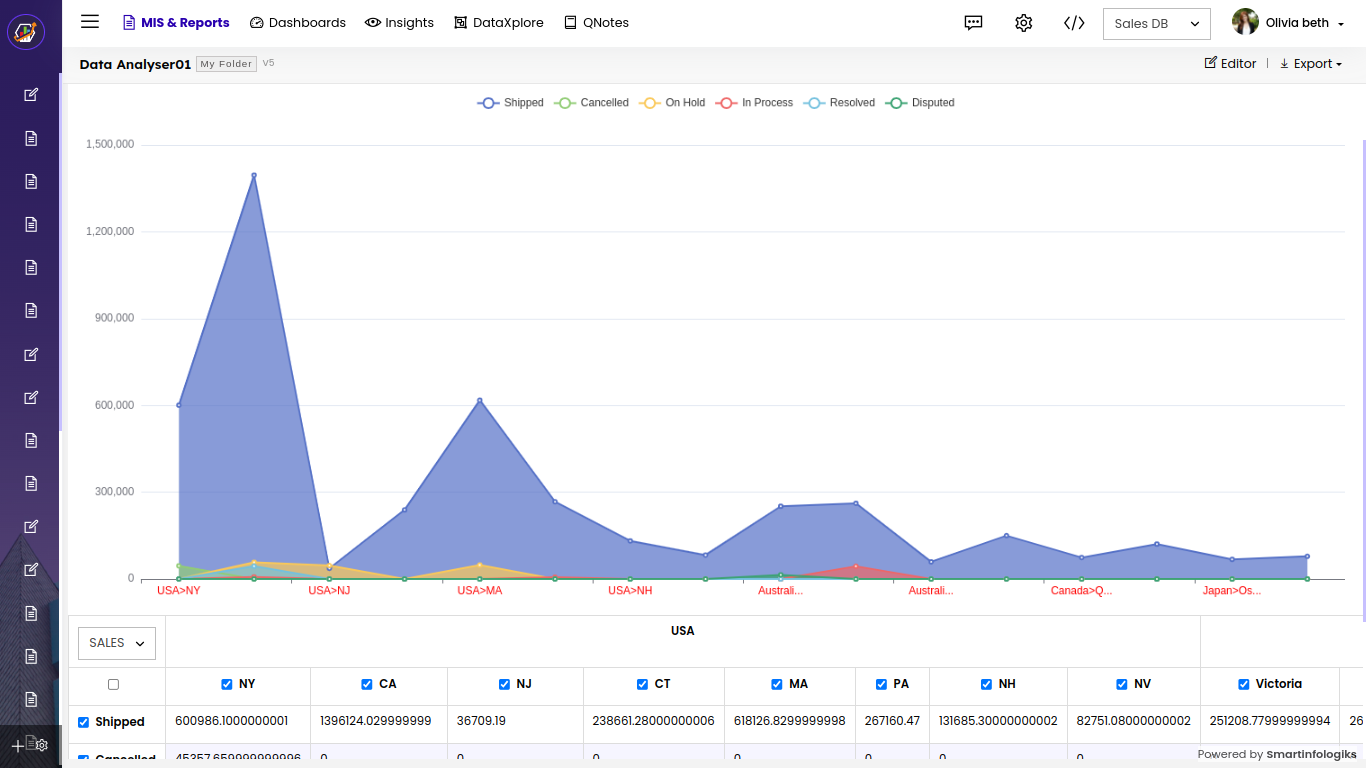Open the settings gear icon

[x=1023, y=23]
